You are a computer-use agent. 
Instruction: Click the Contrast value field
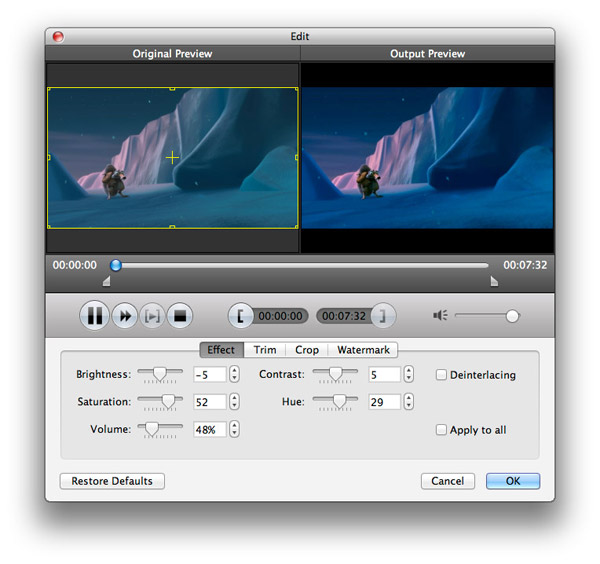pos(384,375)
